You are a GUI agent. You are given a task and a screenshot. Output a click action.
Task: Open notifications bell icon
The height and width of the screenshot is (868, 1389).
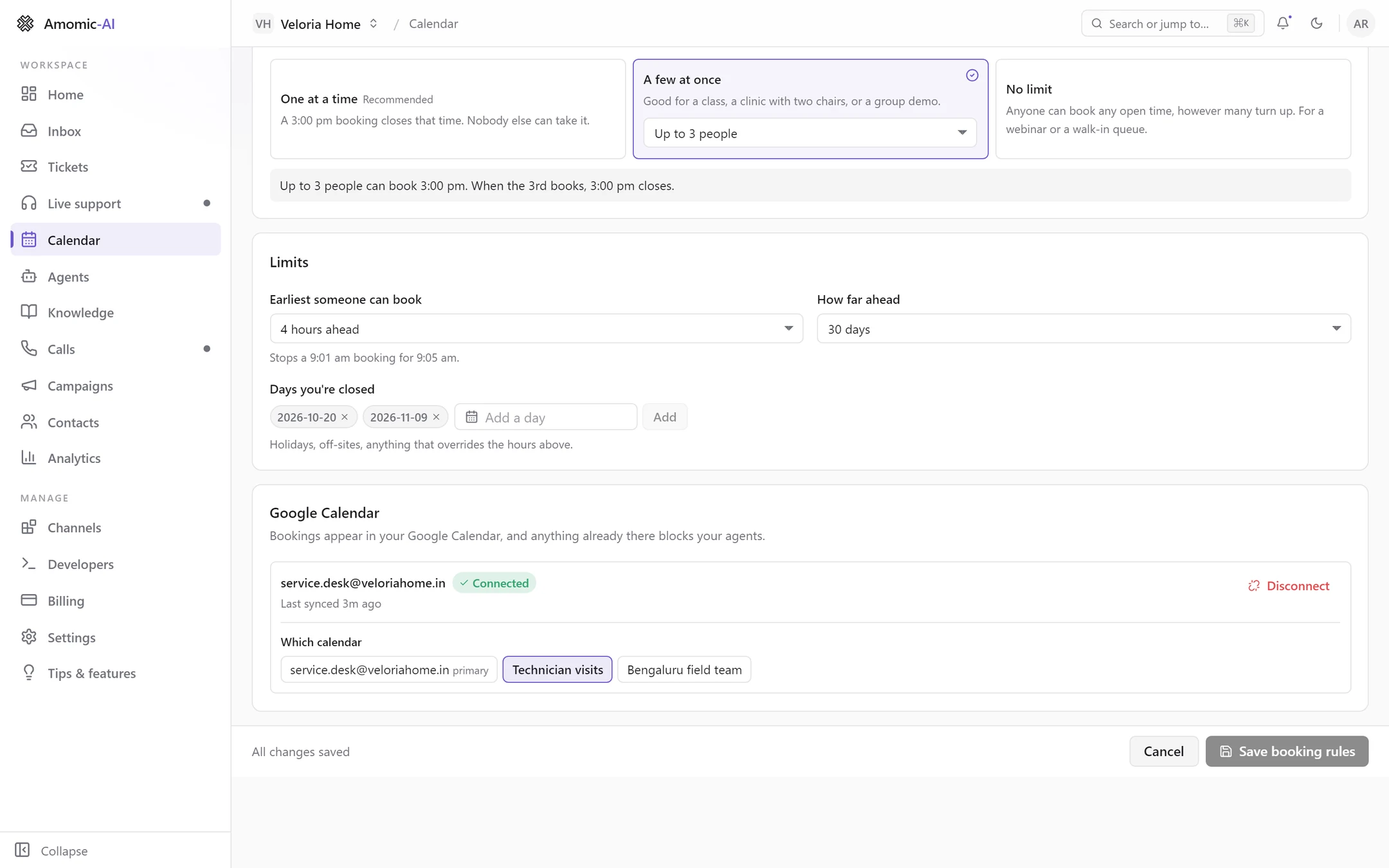[x=1283, y=23]
